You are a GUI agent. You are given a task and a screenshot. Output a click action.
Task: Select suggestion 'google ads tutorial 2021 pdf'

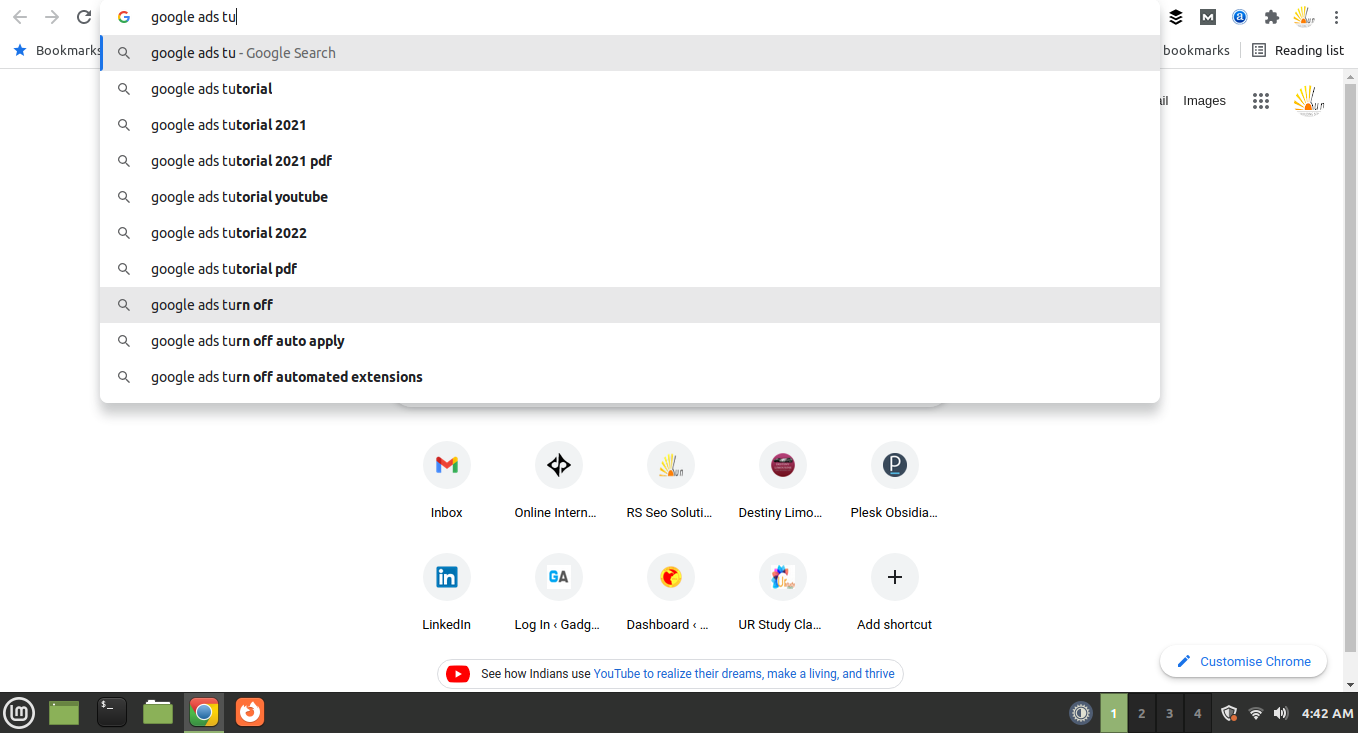630,161
